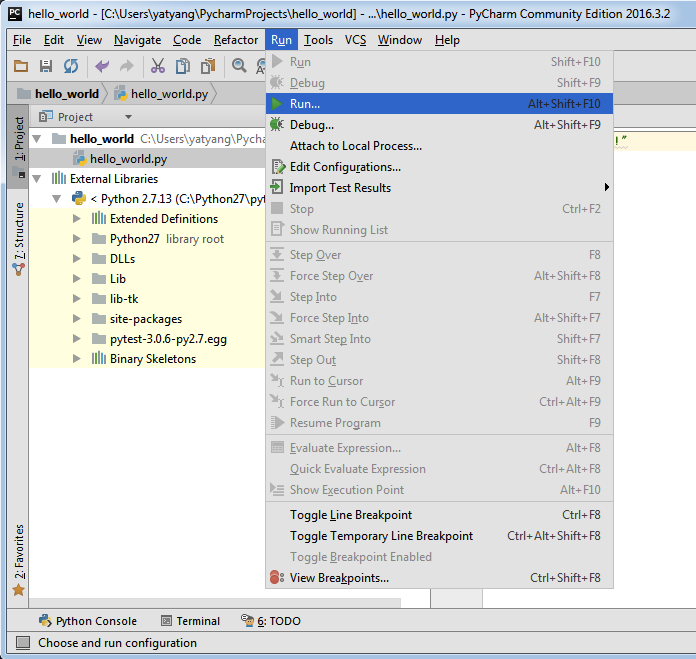Open the 6: TODO tool window
The width and height of the screenshot is (696, 659).
[271, 621]
